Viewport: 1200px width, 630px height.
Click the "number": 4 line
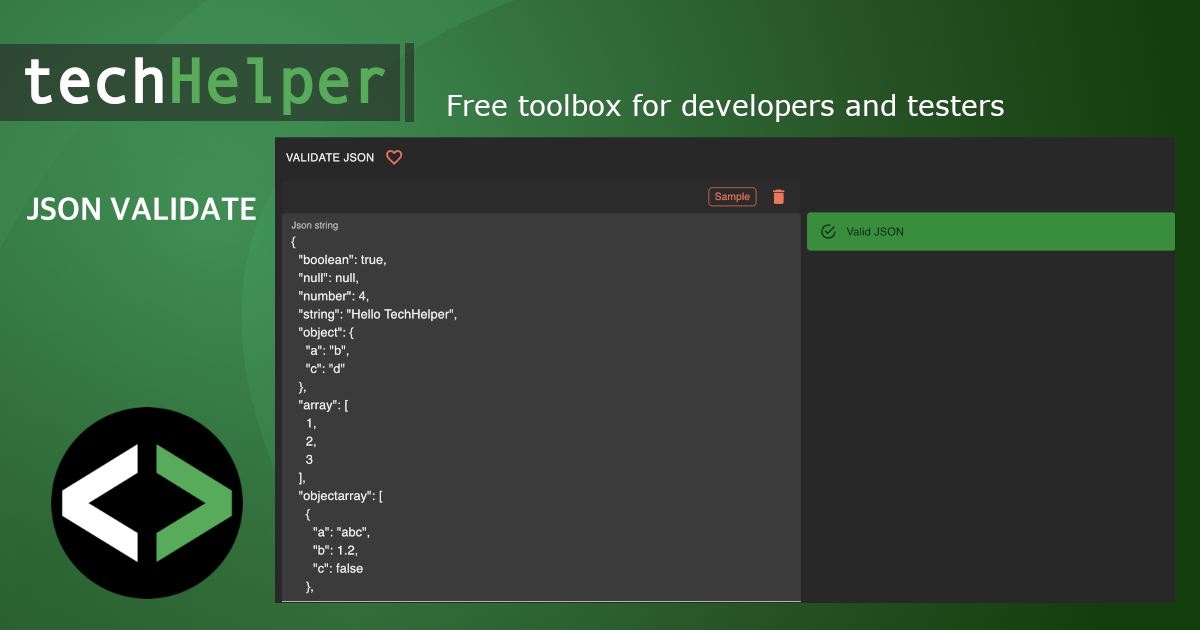[x=335, y=296]
